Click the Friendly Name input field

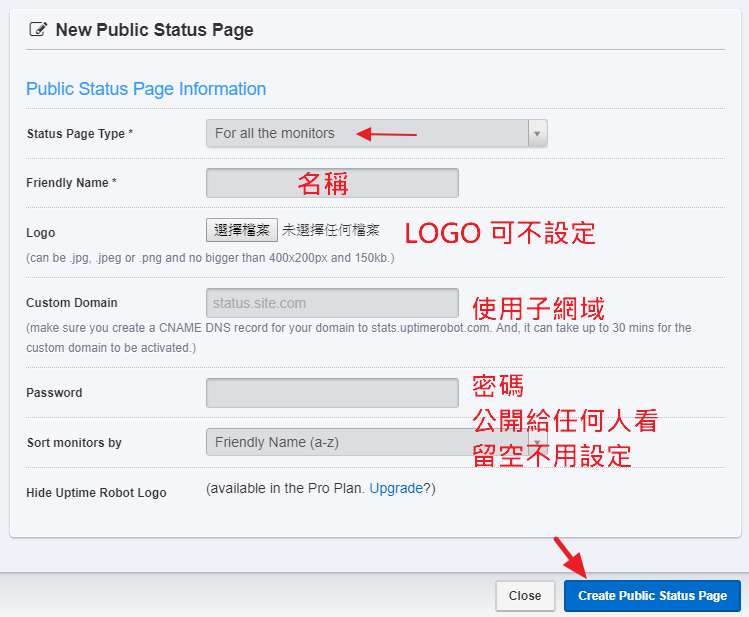click(x=332, y=183)
